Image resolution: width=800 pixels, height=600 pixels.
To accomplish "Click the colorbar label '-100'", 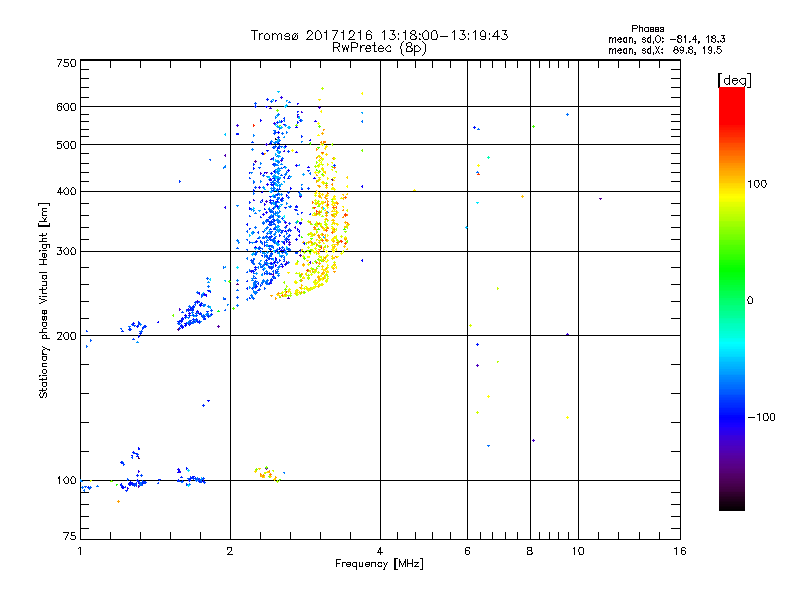I will [761, 417].
